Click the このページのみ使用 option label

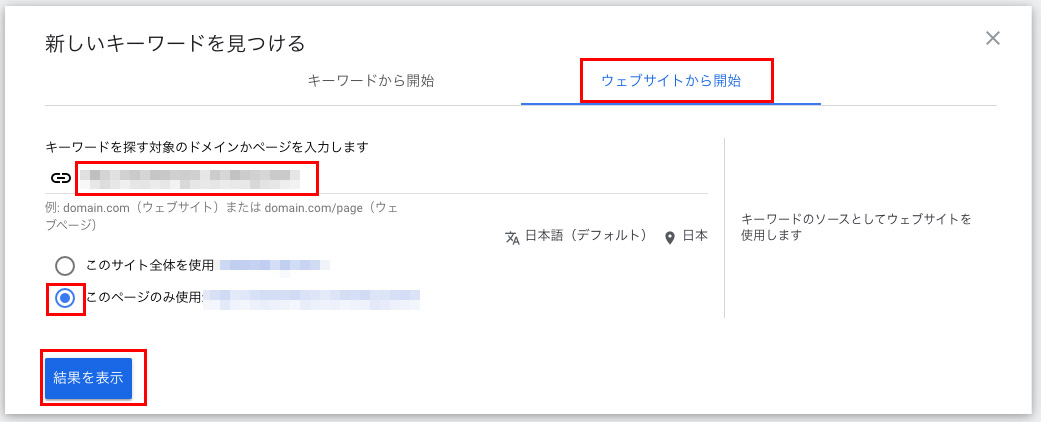(x=143, y=298)
